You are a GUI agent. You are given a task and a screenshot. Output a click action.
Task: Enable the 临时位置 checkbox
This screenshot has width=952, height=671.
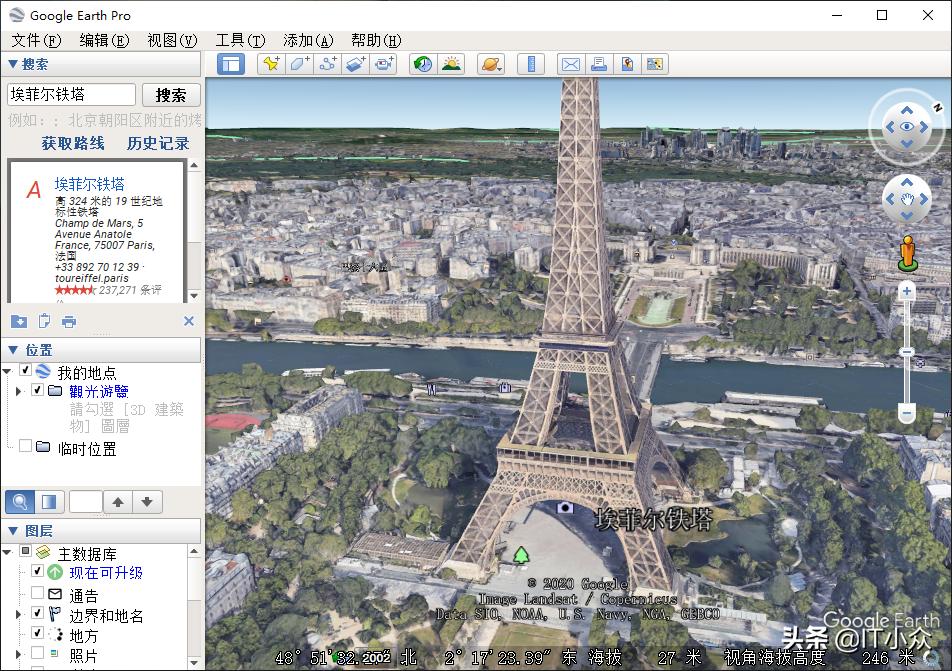[26, 446]
